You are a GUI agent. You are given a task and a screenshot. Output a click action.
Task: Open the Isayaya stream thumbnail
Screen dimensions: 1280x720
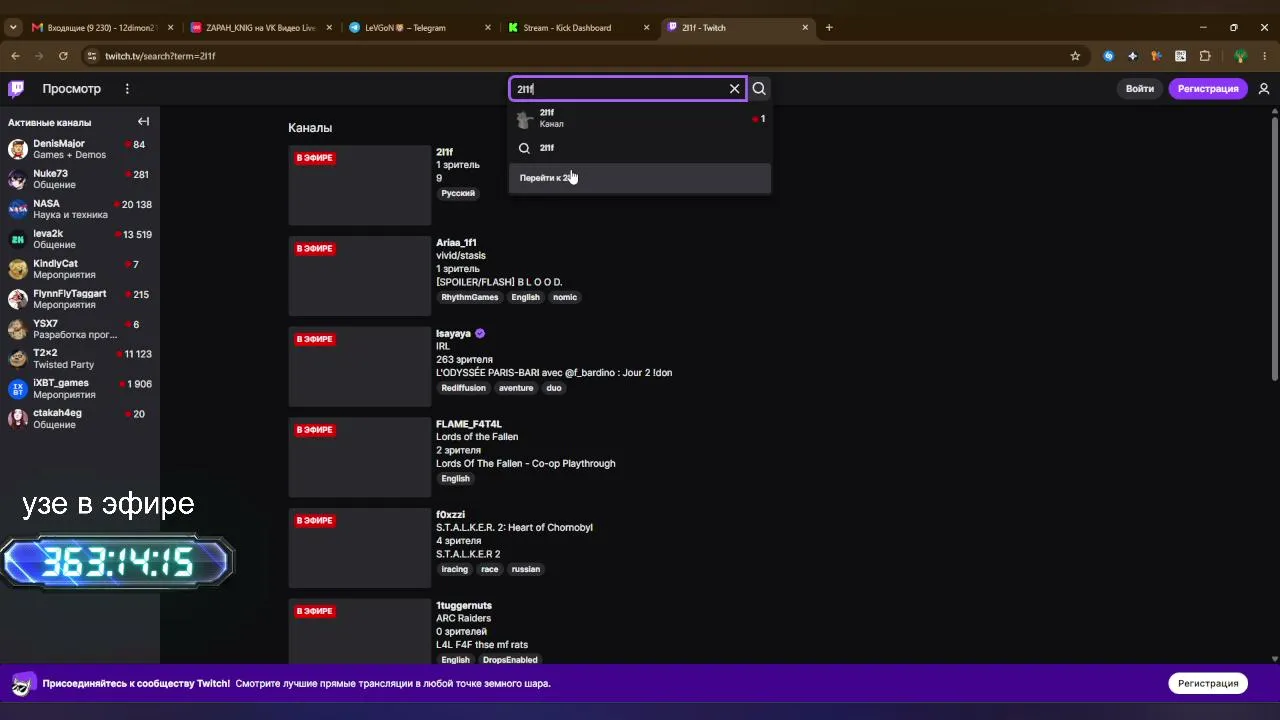coord(360,367)
